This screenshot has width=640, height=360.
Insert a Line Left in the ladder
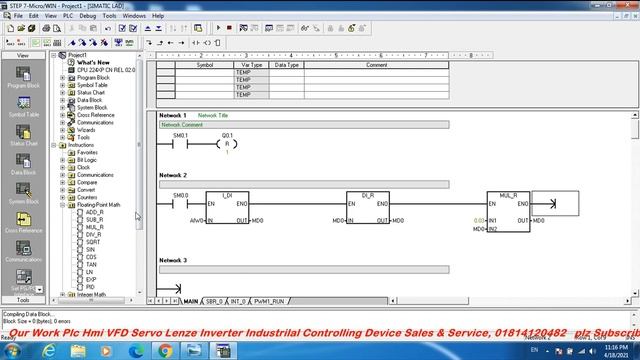(171, 42)
